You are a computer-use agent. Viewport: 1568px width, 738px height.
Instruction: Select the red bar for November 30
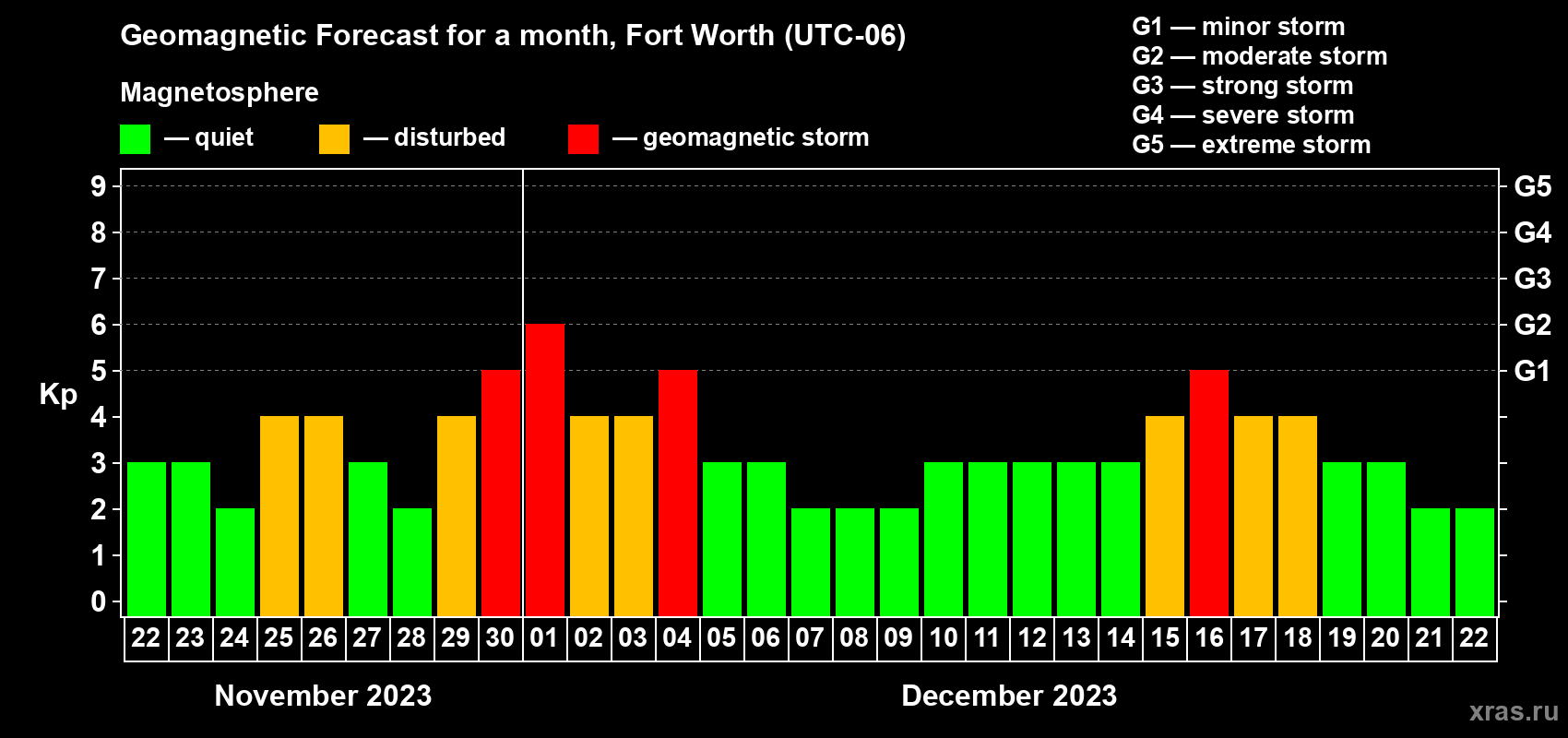point(500,493)
